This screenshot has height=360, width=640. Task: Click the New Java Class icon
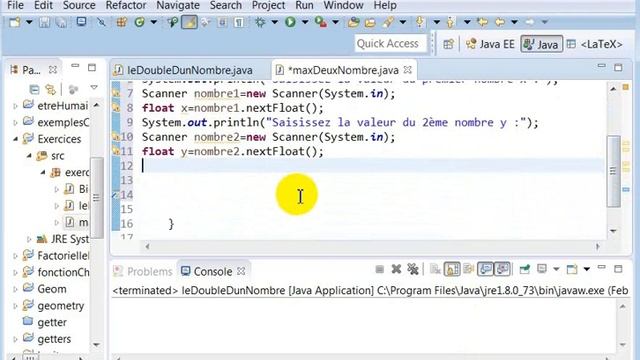[x=140, y=22]
